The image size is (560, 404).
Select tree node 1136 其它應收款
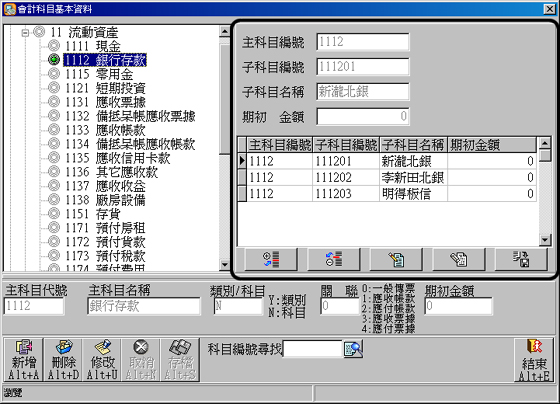[111, 172]
